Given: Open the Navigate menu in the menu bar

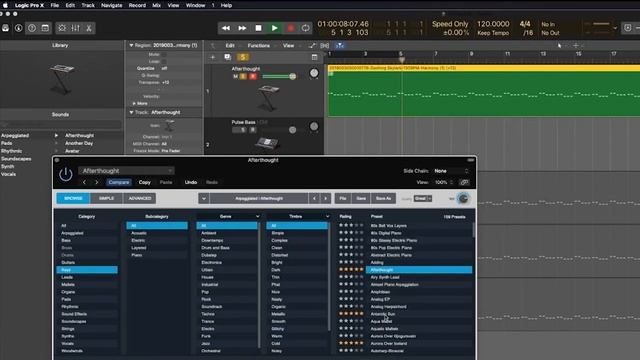Looking at the screenshot, I should tap(111, 5).
